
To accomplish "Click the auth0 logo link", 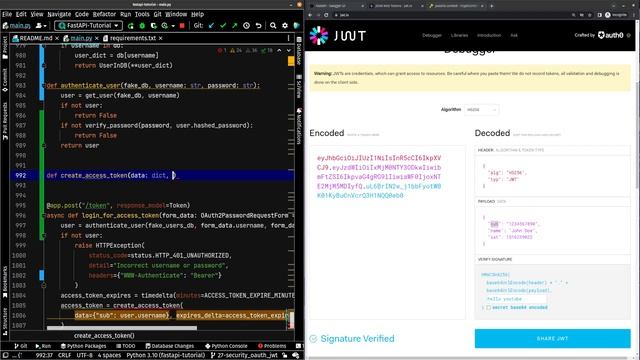I will pos(611,35).
